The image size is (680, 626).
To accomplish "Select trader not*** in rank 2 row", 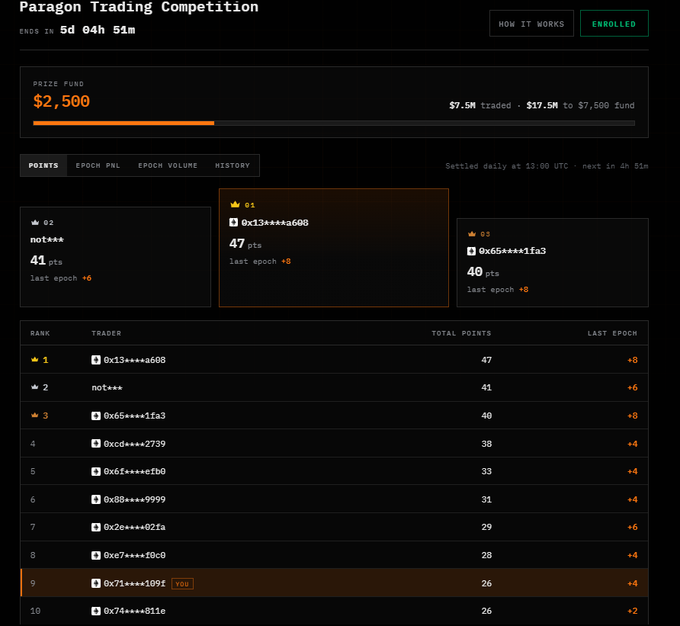I will pyautogui.click(x=107, y=387).
